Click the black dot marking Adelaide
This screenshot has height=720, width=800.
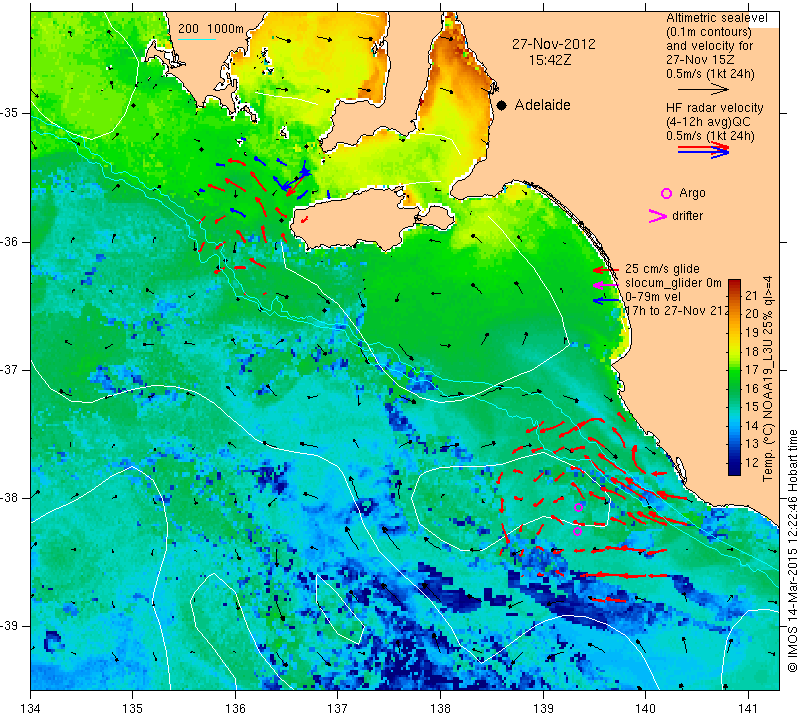click(x=502, y=105)
